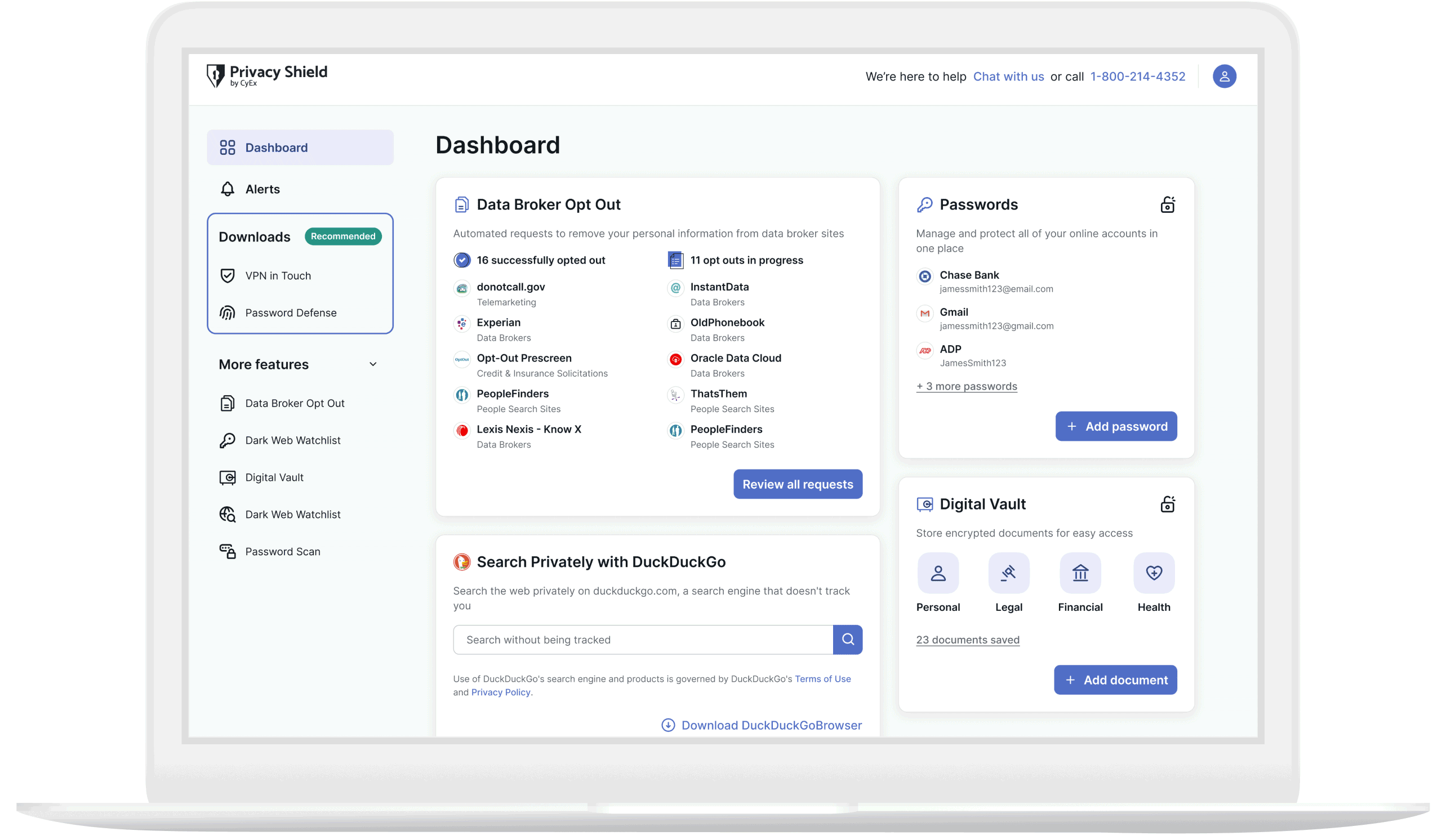This screenshot has height=840, width=1451.
Task: Select Oracle Data Cloud icon
Action: 675,359
